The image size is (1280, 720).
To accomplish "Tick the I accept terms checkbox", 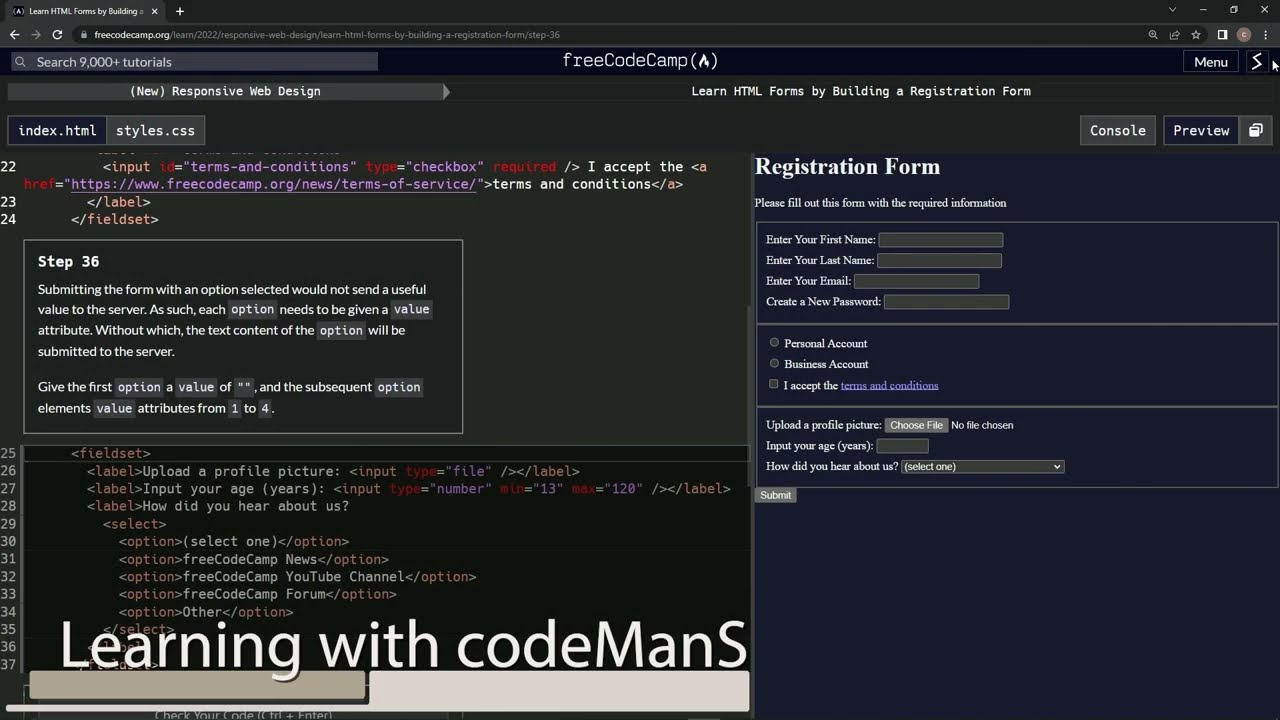I will tap(773, 384).
